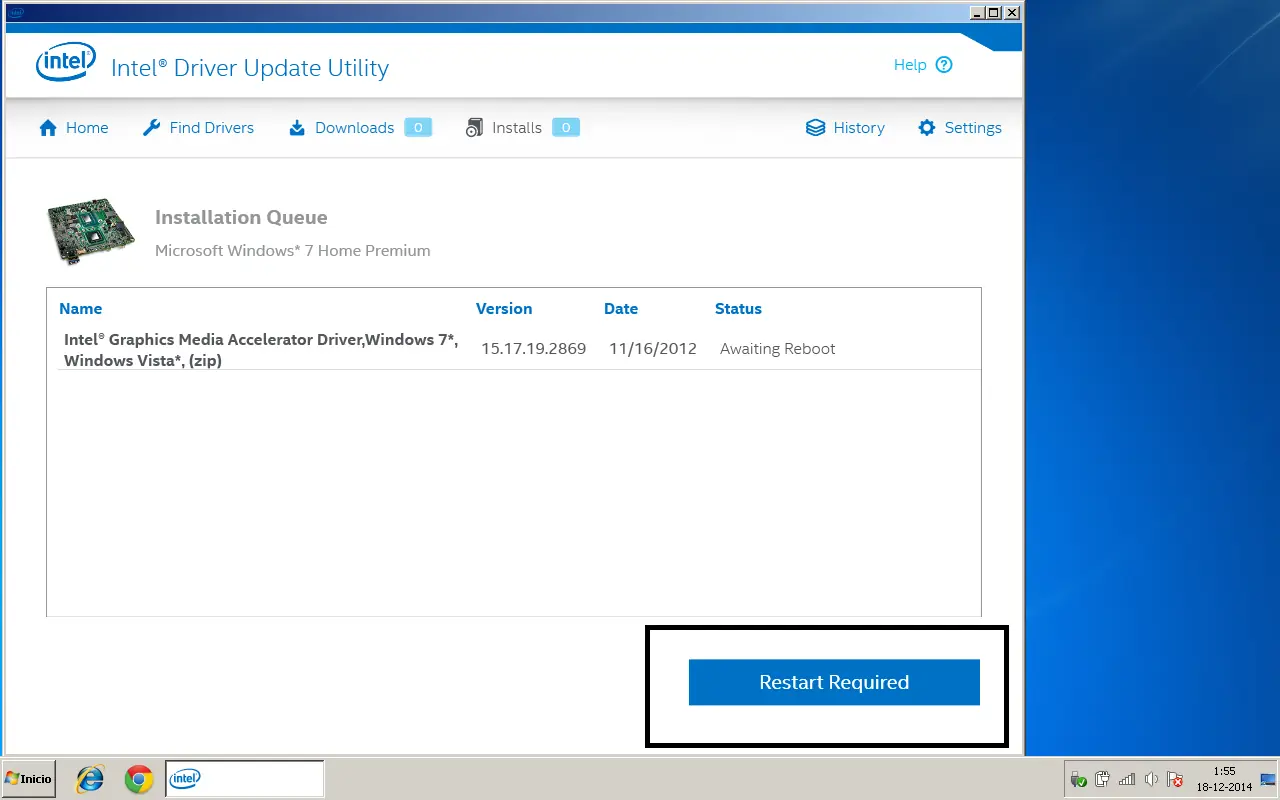Click the Version column header

[x=504, y=309]
